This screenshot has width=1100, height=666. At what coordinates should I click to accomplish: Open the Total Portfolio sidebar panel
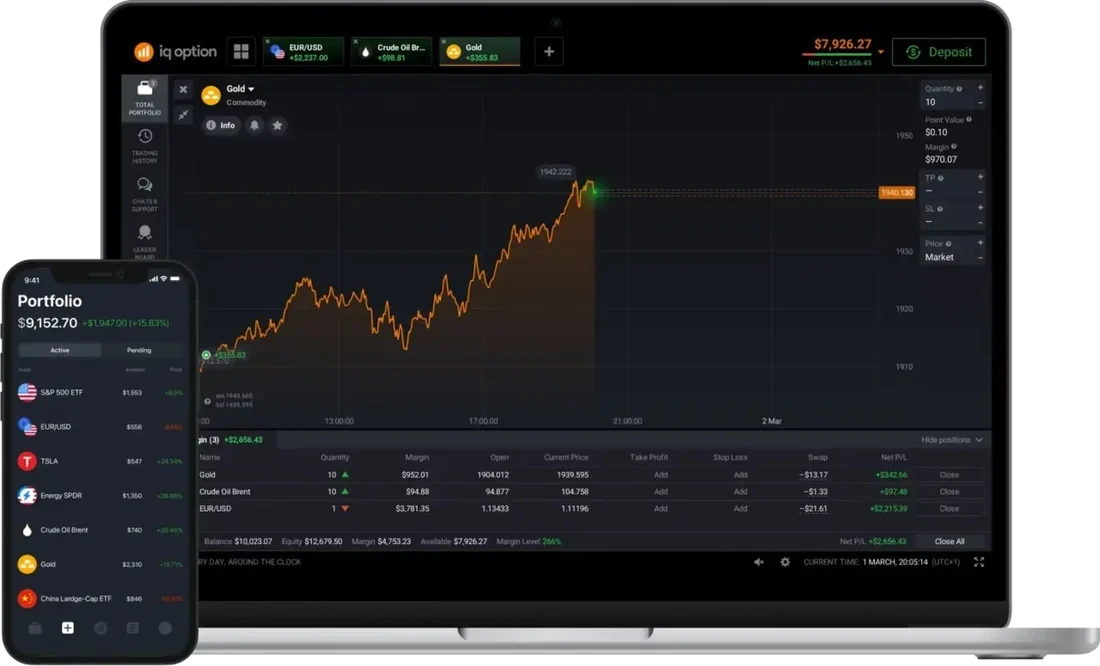(x=145, y=98)
